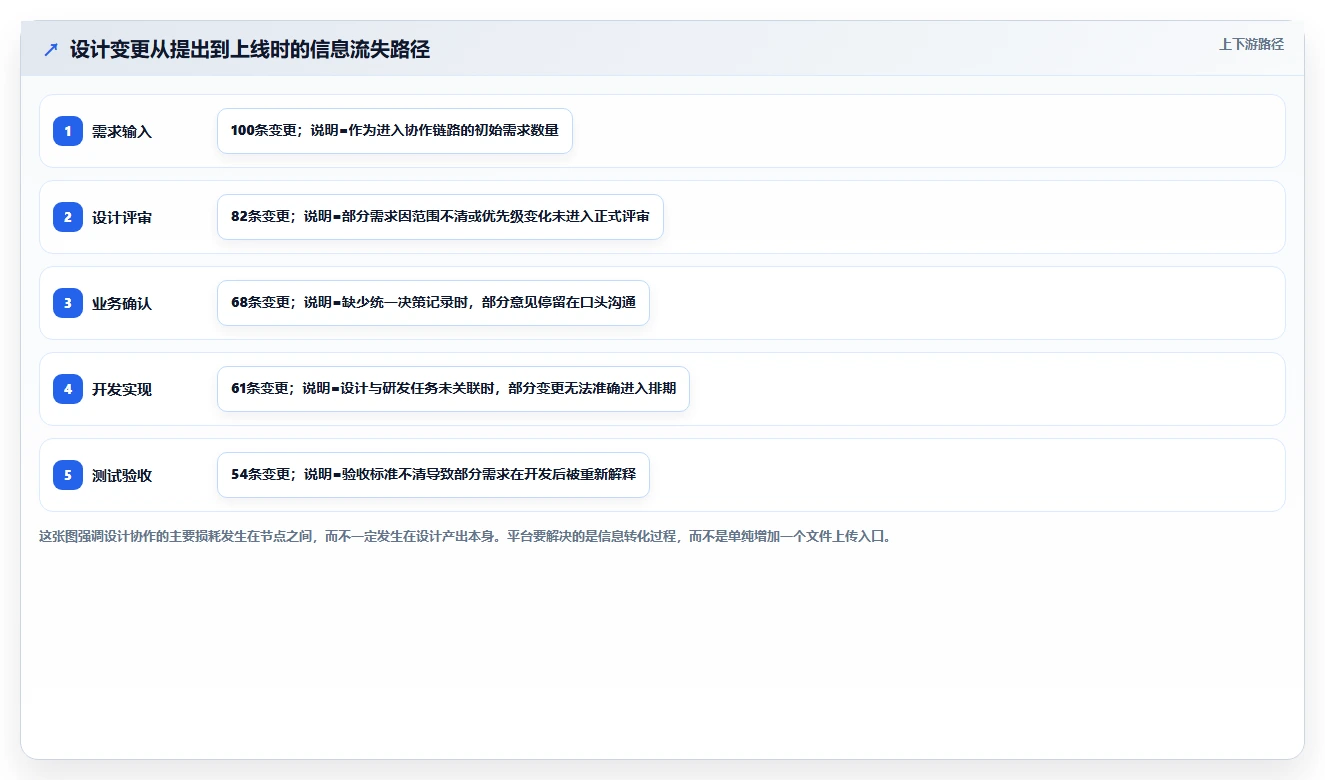
Task: Open the 100条变更 description box
Action: [395, 131]
